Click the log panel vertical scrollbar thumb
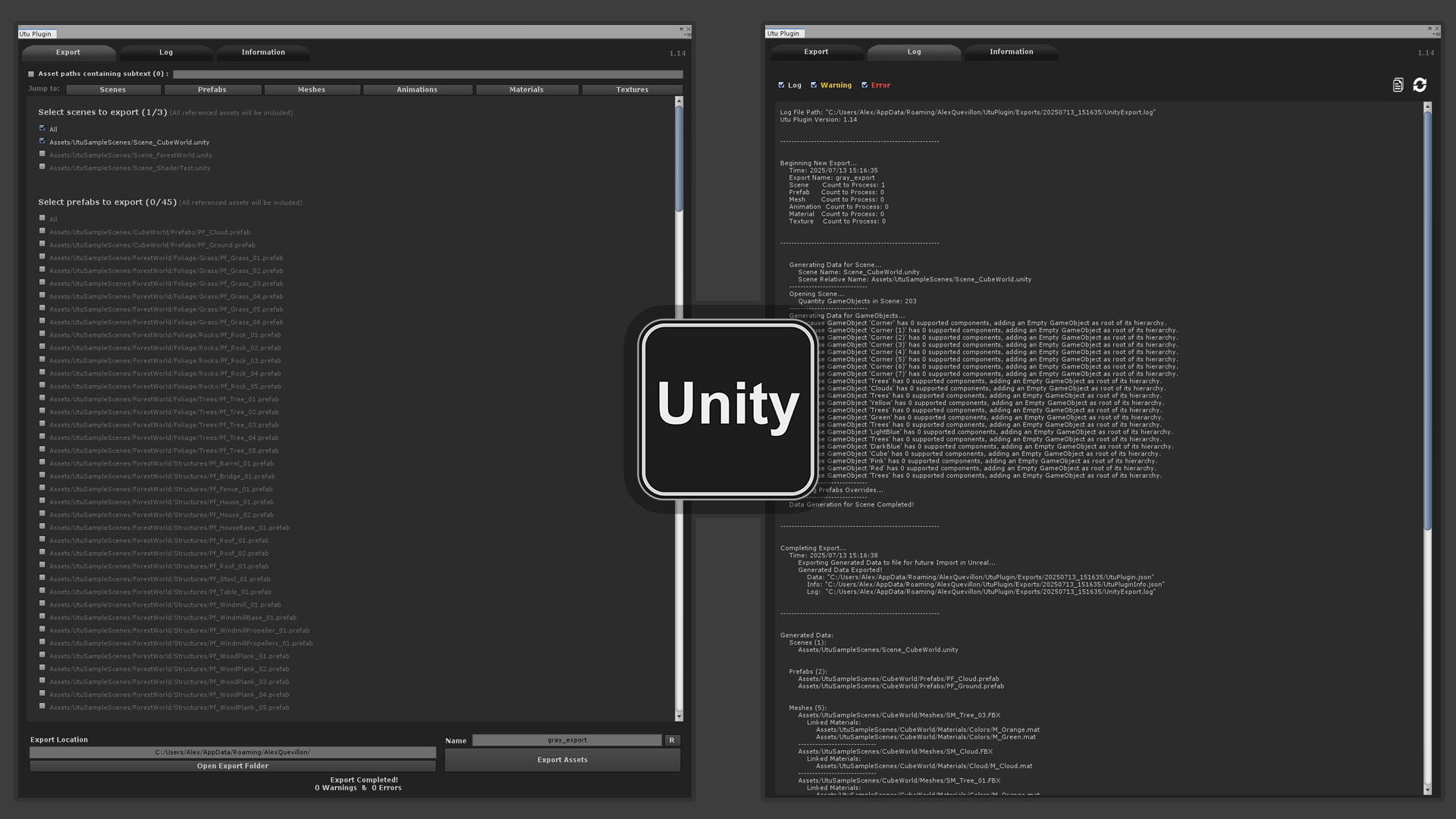This screenshot has width=1456, height=819. point(1427,321)
